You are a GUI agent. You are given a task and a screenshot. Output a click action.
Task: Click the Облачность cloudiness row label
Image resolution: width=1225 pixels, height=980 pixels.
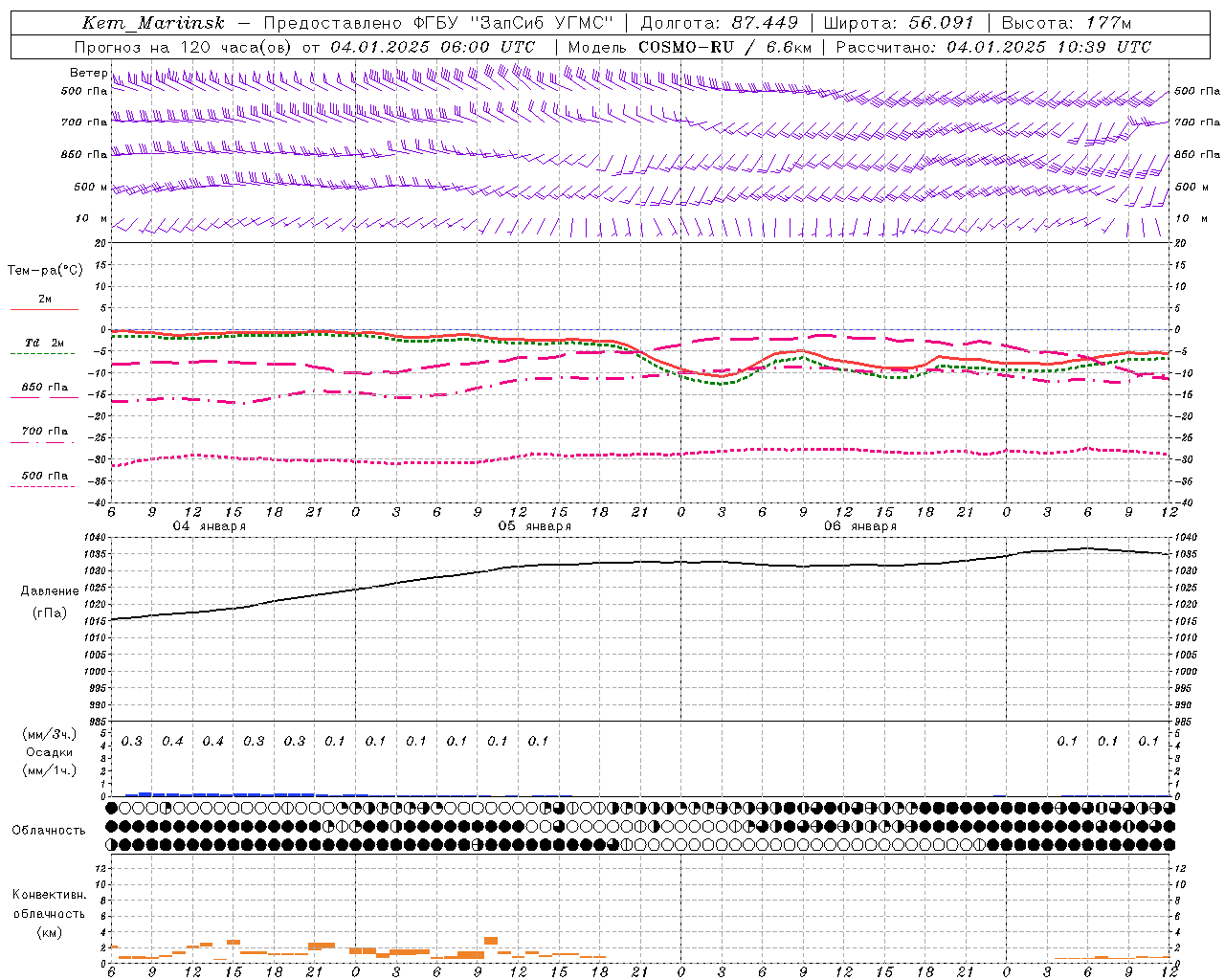pyautogui.click(x=49, y=831)
